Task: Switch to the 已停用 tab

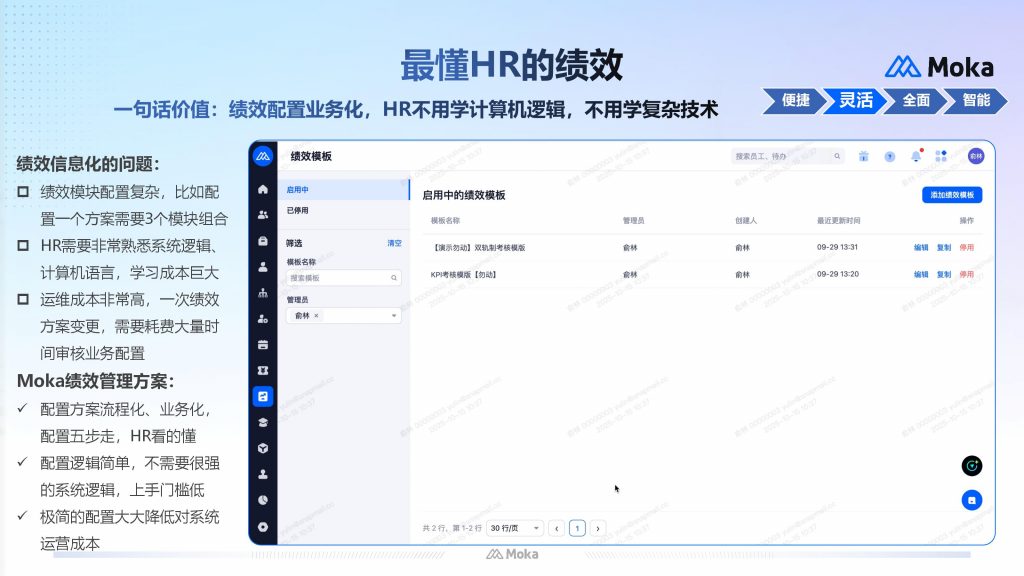Action: point(298,211)
